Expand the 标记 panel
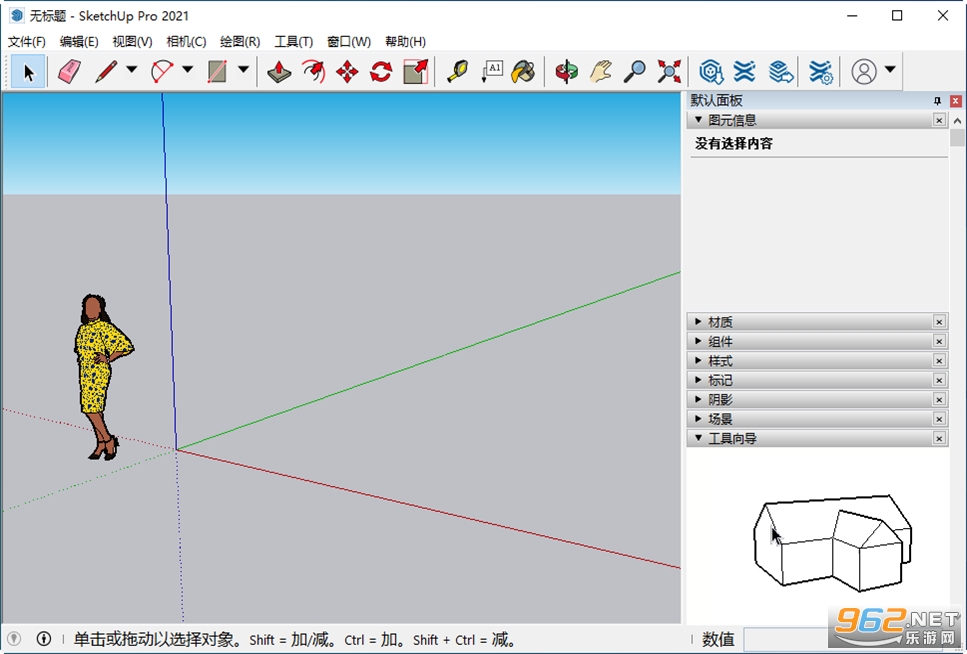 699,380
